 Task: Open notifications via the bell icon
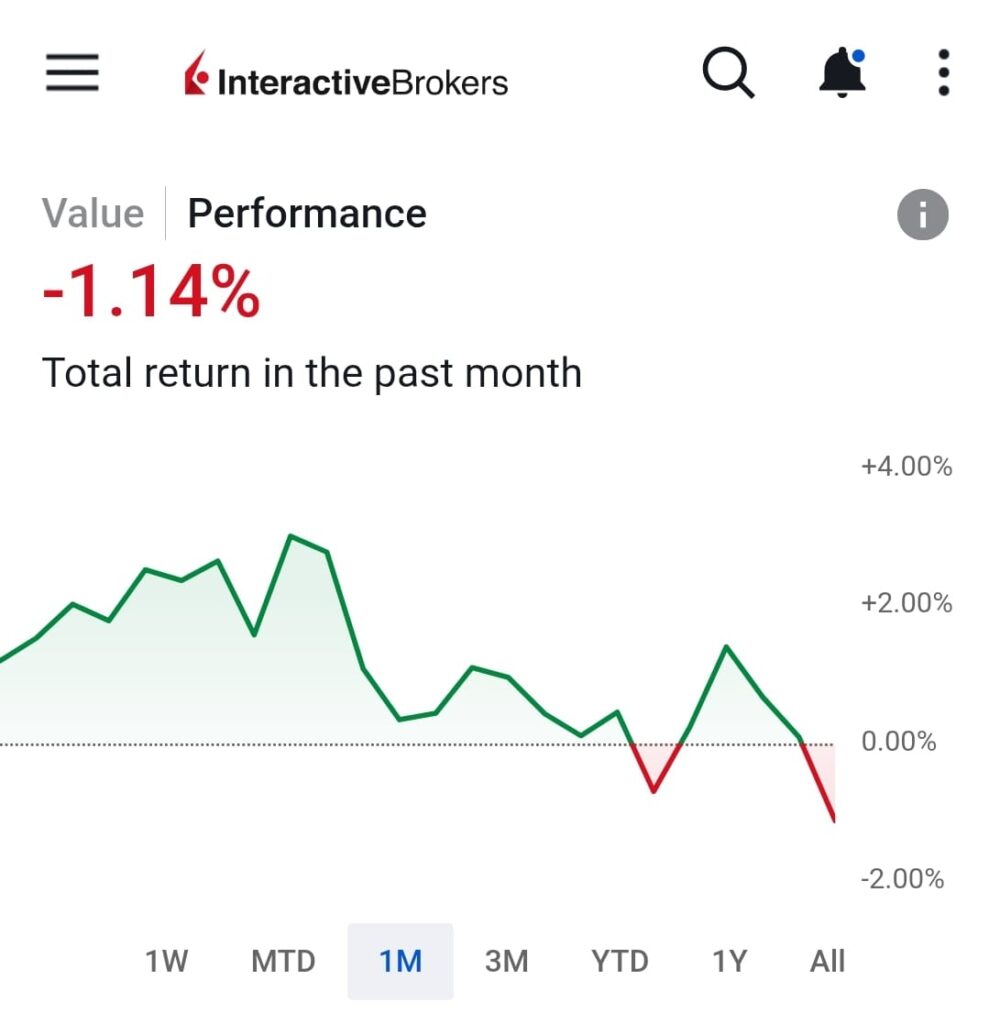click(842, 73)
